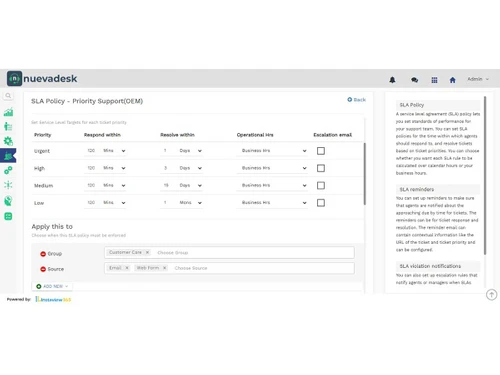Image resolution: width=500 pixels, height=375 pixels.
Task: Open the sidebar globe icon
Action: click(8, 201)
